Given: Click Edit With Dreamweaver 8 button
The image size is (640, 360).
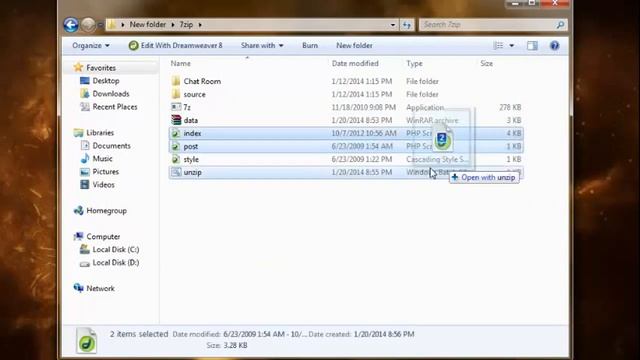Looking at the screenshot, I should click(176, 45).
